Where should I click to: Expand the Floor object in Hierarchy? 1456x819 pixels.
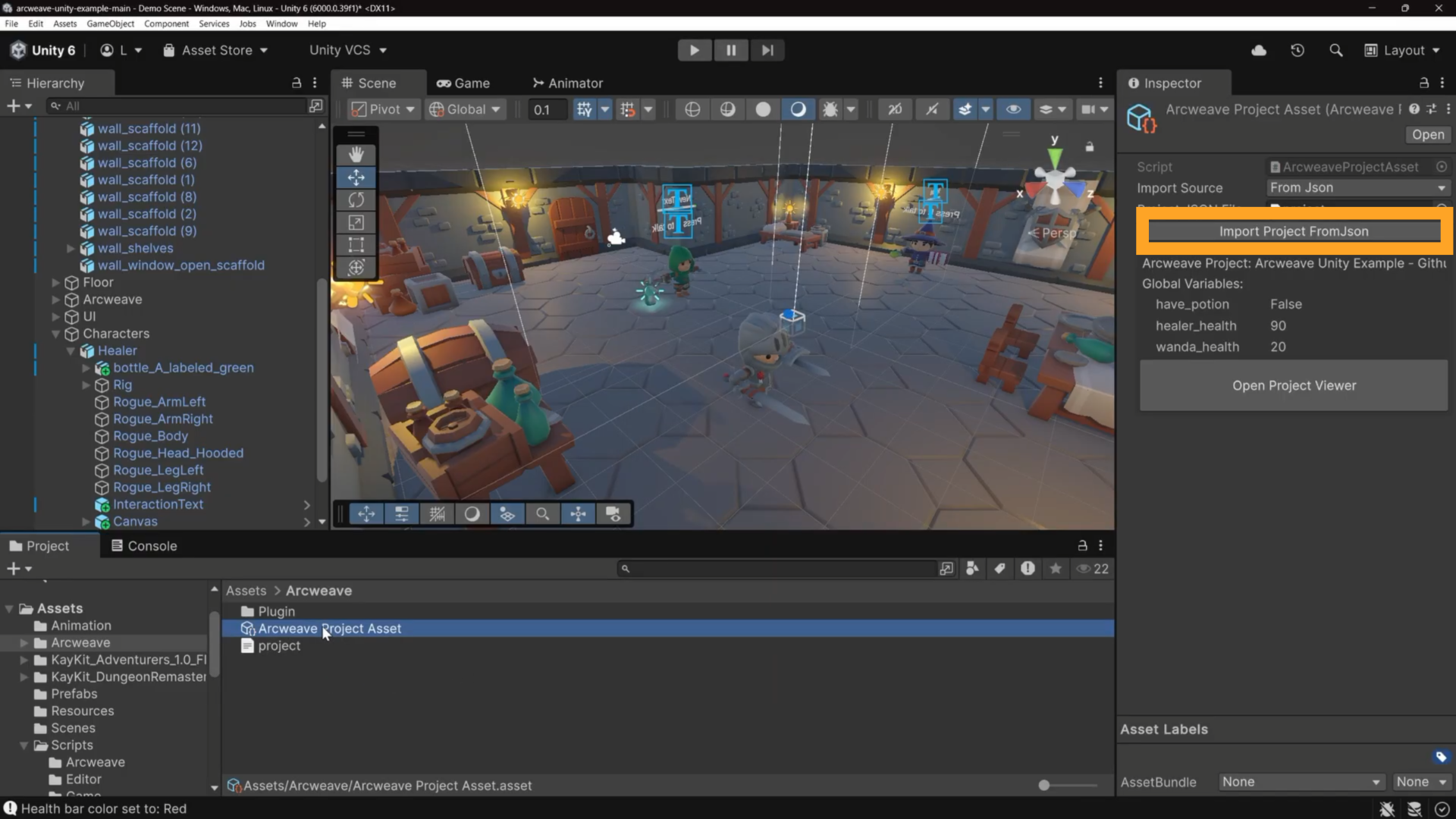[55, 282]
